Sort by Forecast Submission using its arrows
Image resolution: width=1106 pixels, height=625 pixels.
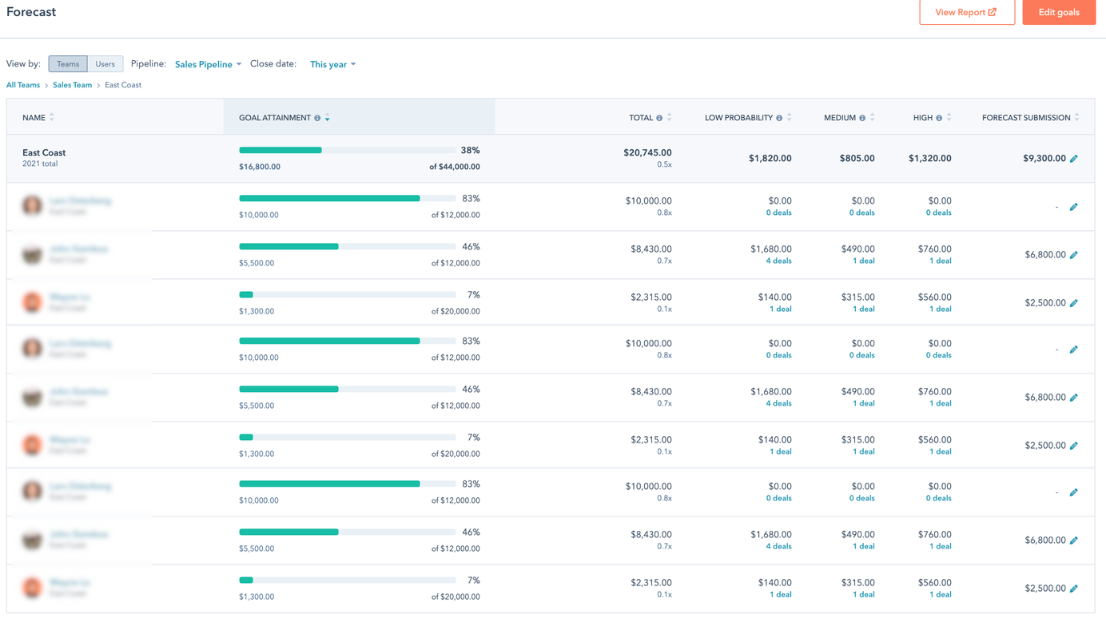coord(1077,118)
